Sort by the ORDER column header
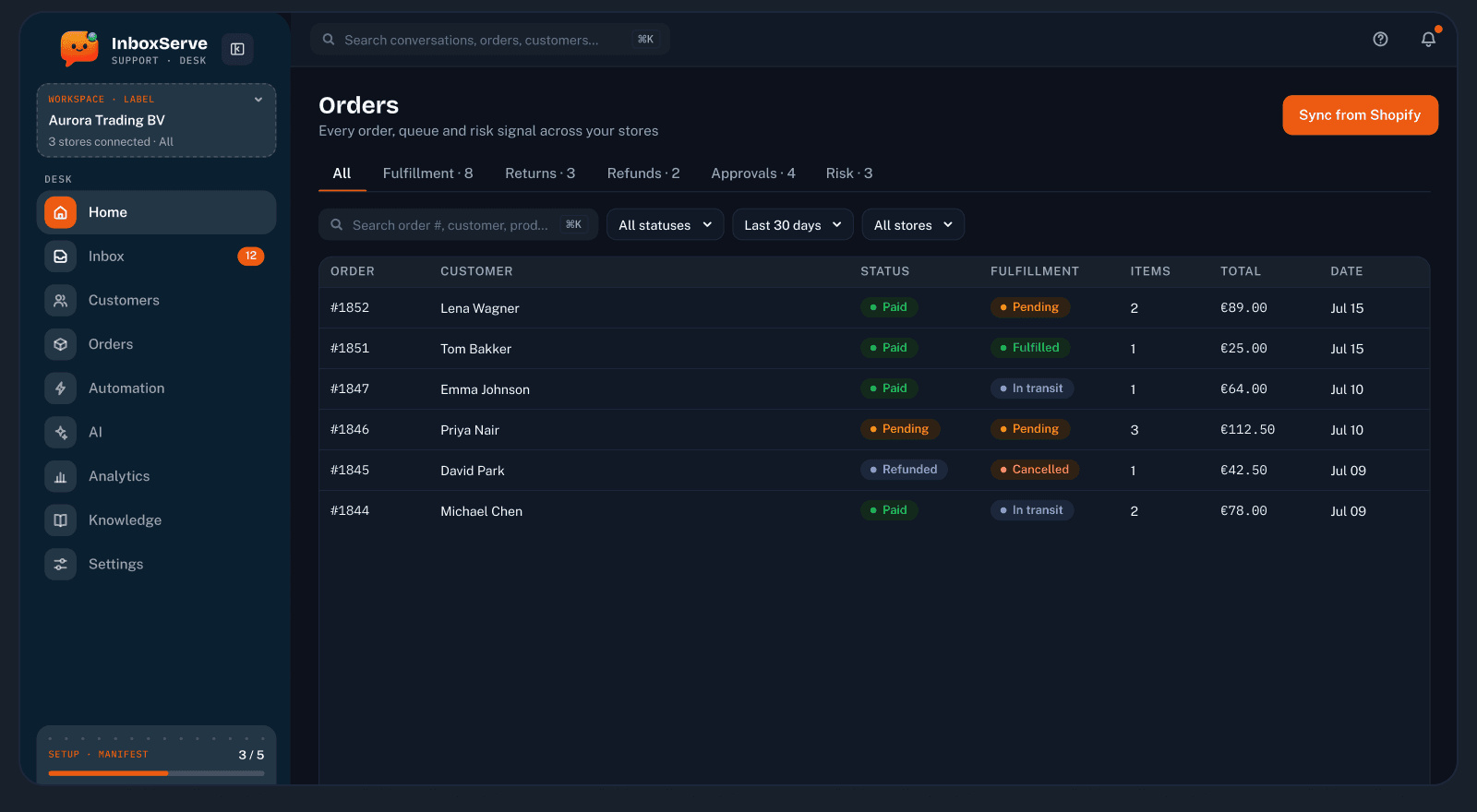 353,271
